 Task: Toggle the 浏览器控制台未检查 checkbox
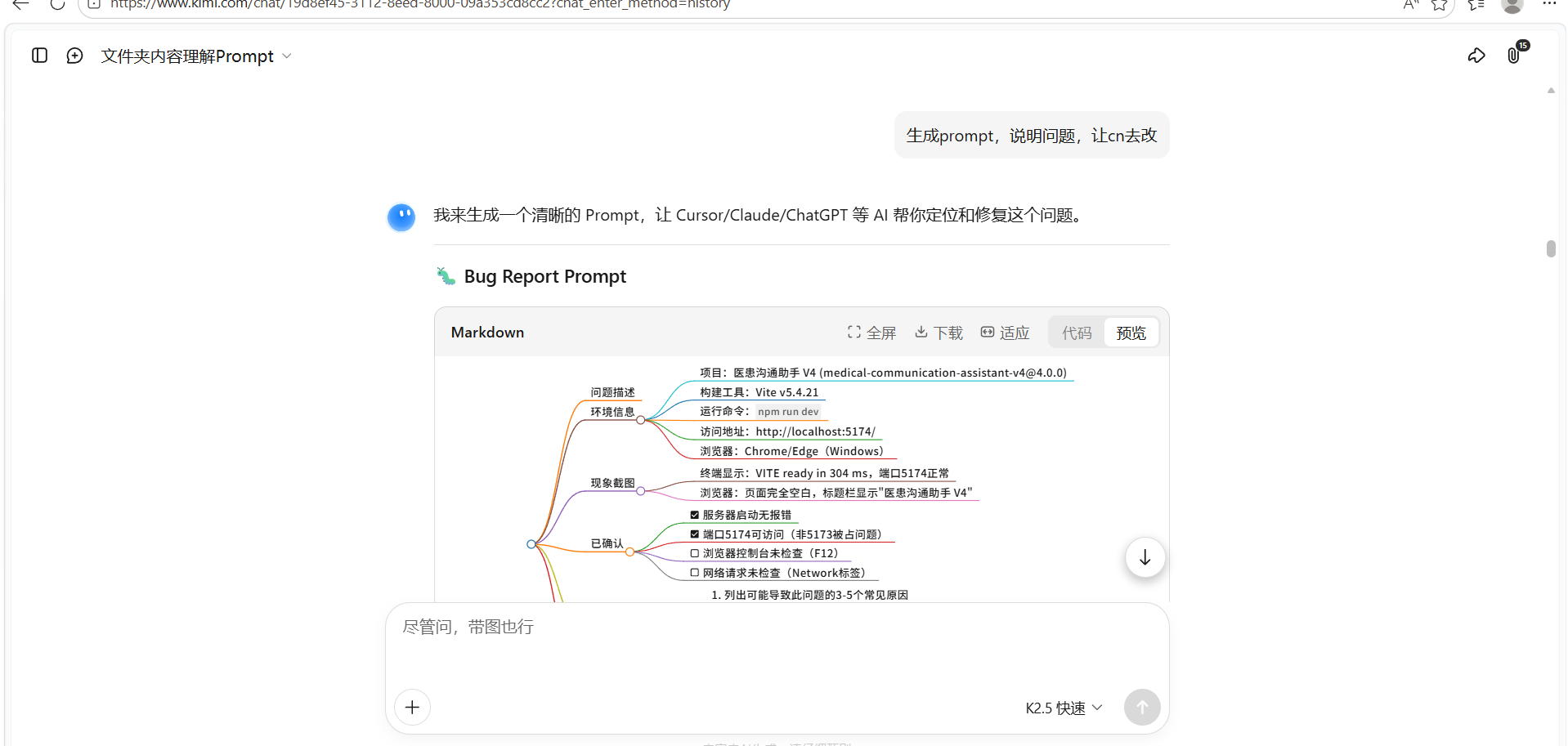coord(695,554)
